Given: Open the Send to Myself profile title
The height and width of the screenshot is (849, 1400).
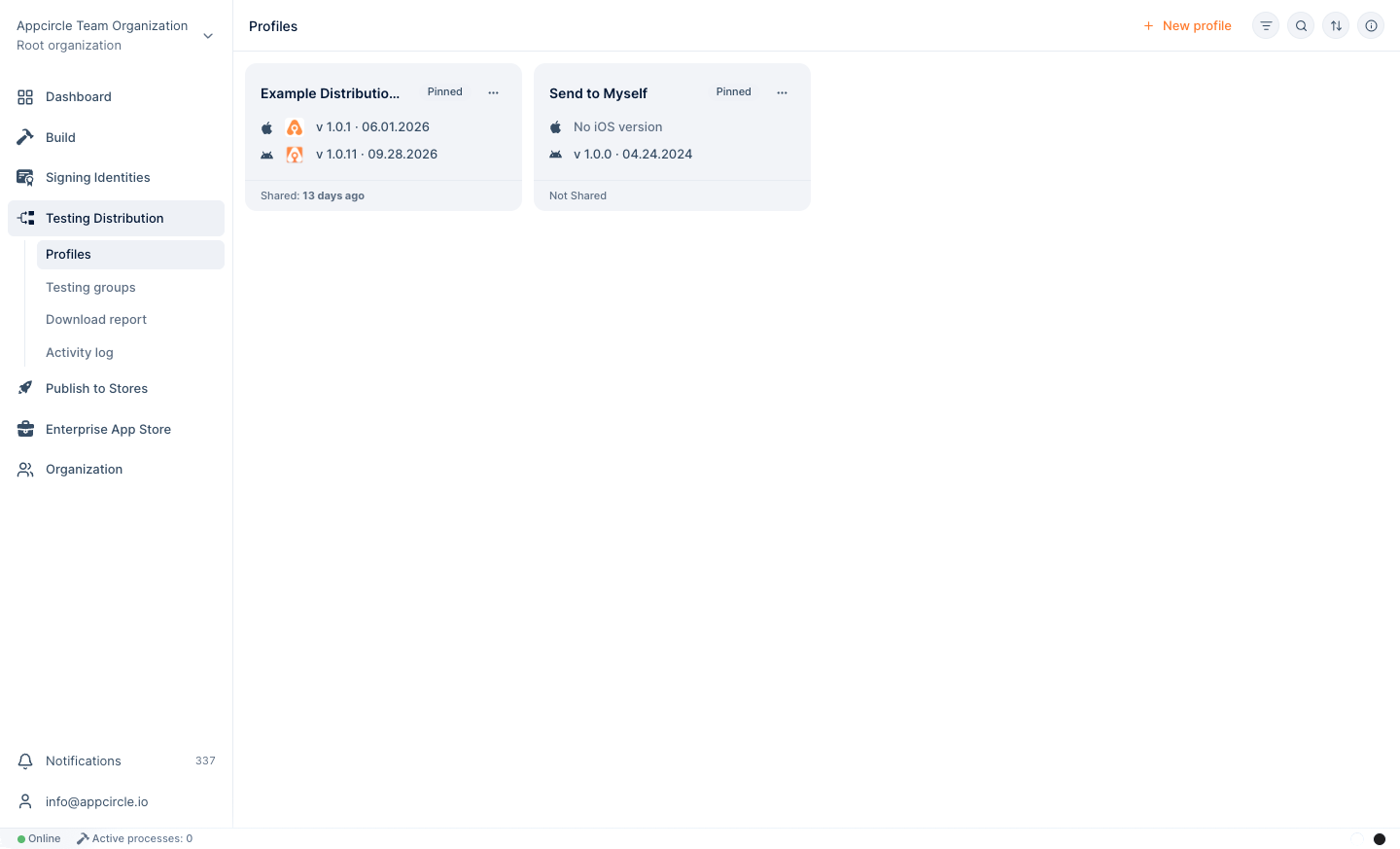Looking at the screenshot, I should (598, 93).
